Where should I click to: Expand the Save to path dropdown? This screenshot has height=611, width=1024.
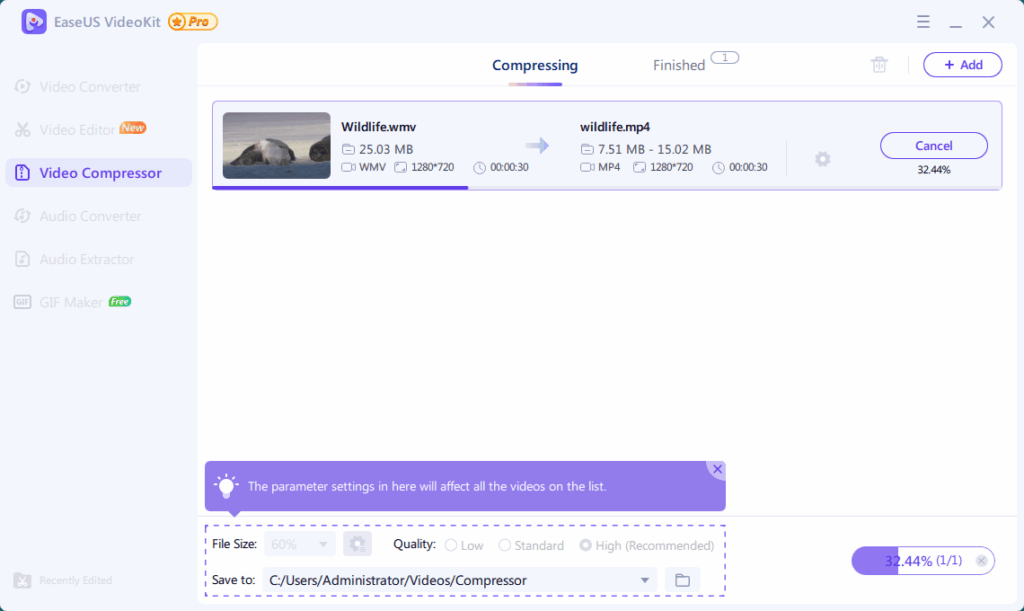tap(644, 580)
